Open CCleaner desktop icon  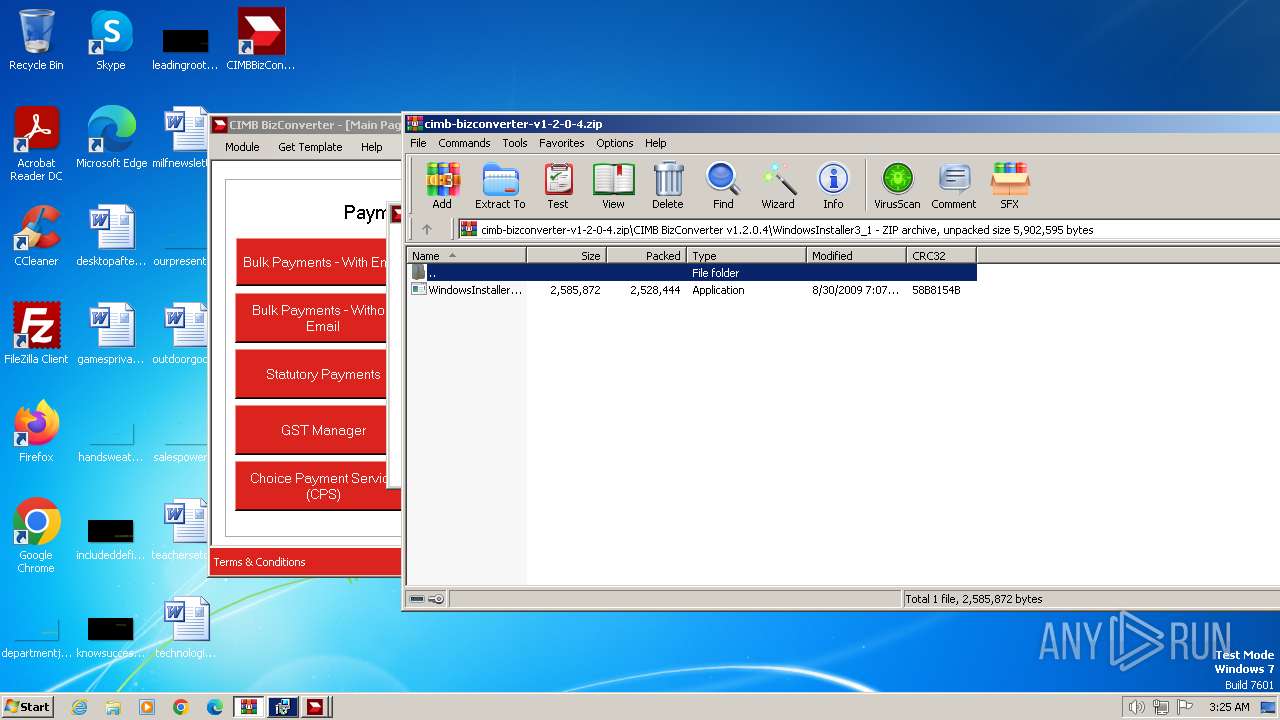(36, 236)
